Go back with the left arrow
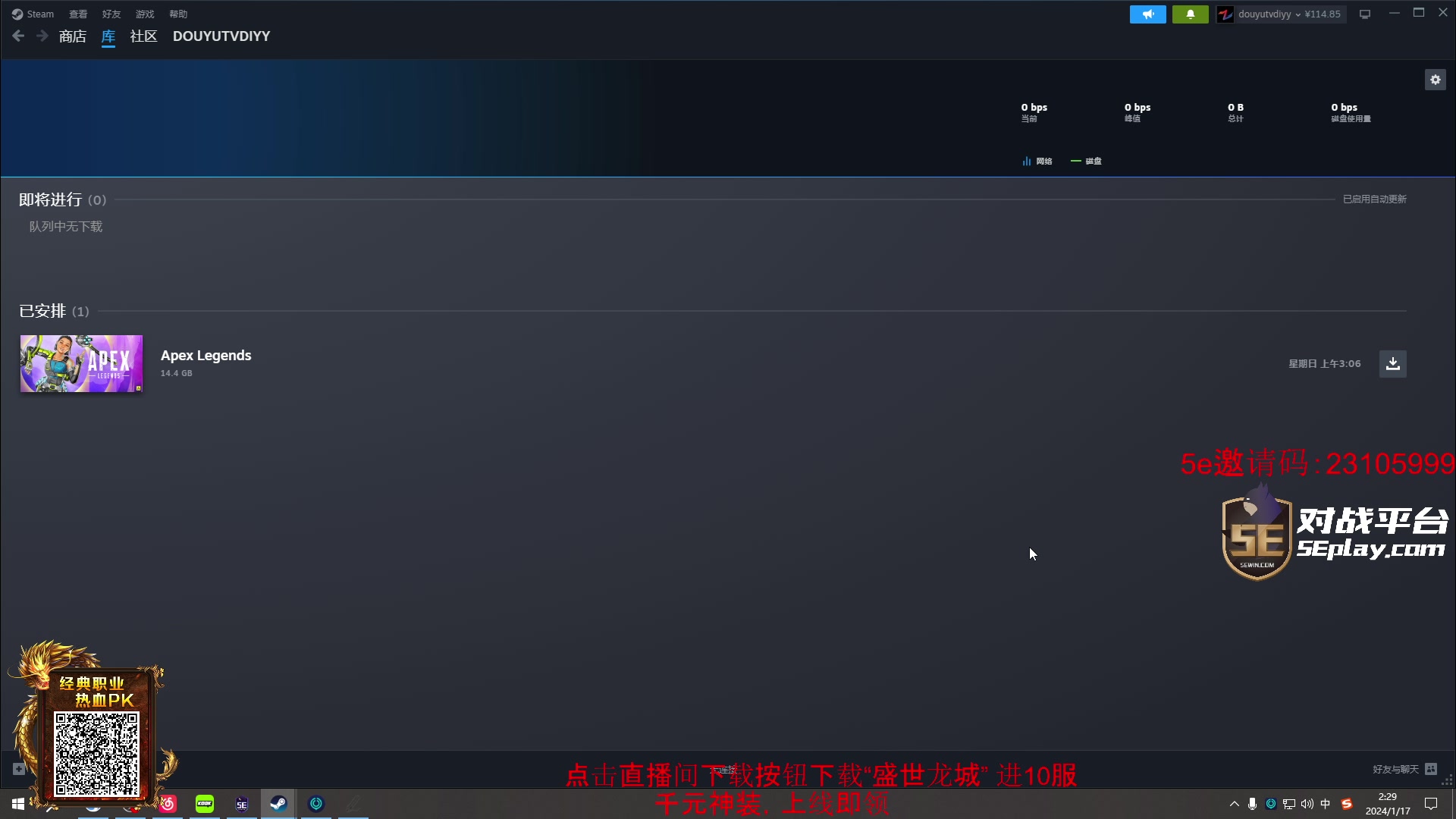 tap(19, 36)
